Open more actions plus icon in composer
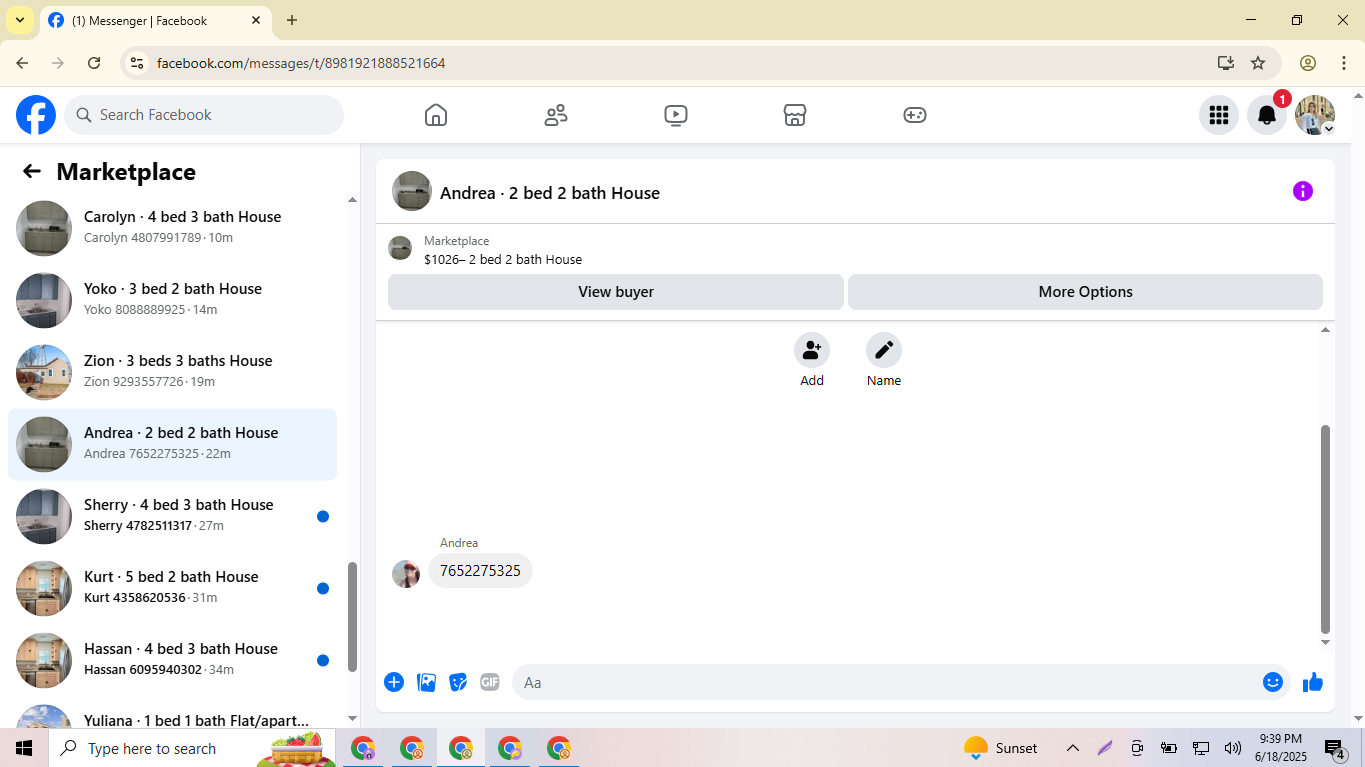 tap(394, 682)
